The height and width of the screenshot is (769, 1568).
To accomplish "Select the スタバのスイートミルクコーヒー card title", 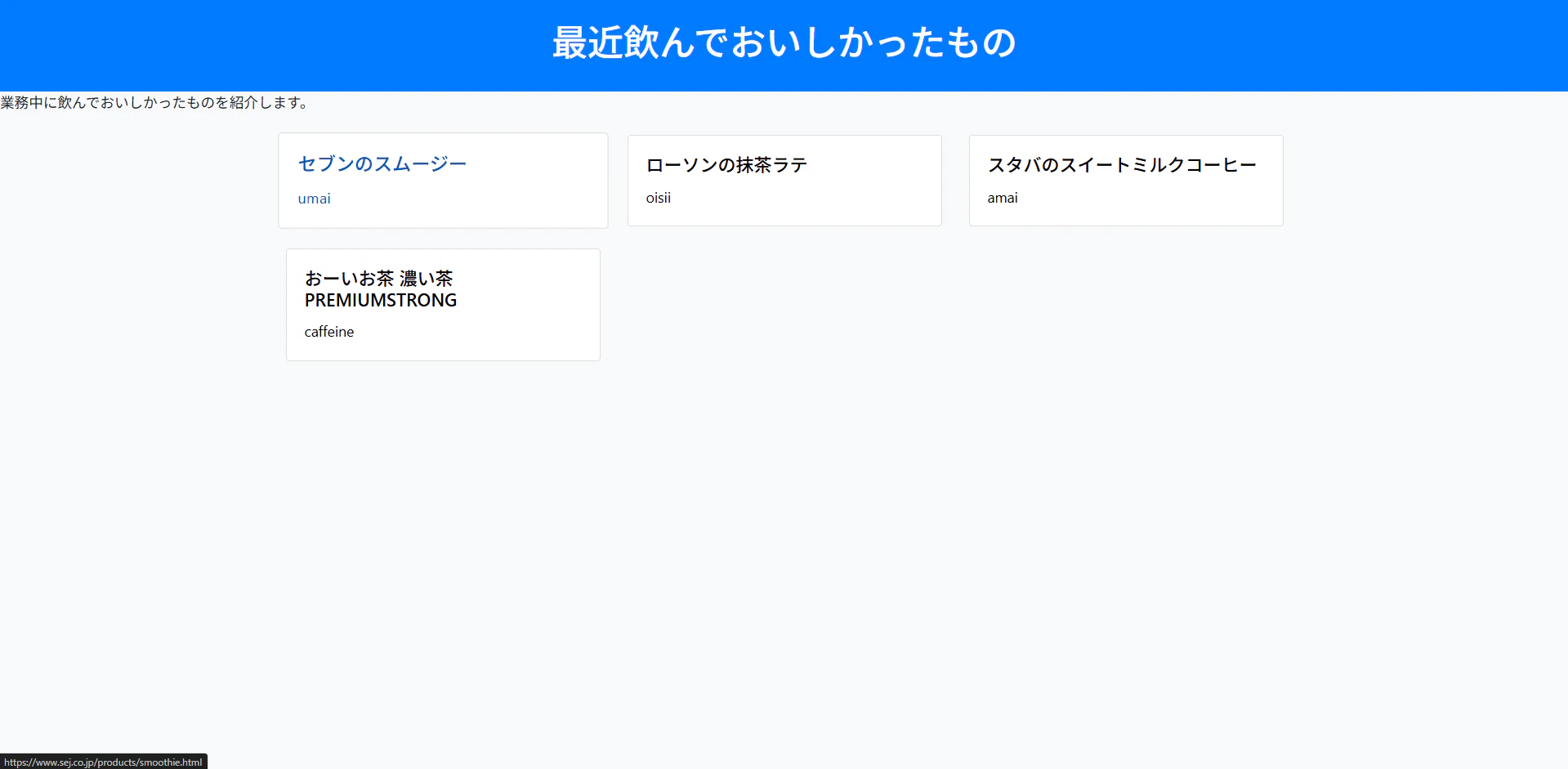I will point(1122,165).
